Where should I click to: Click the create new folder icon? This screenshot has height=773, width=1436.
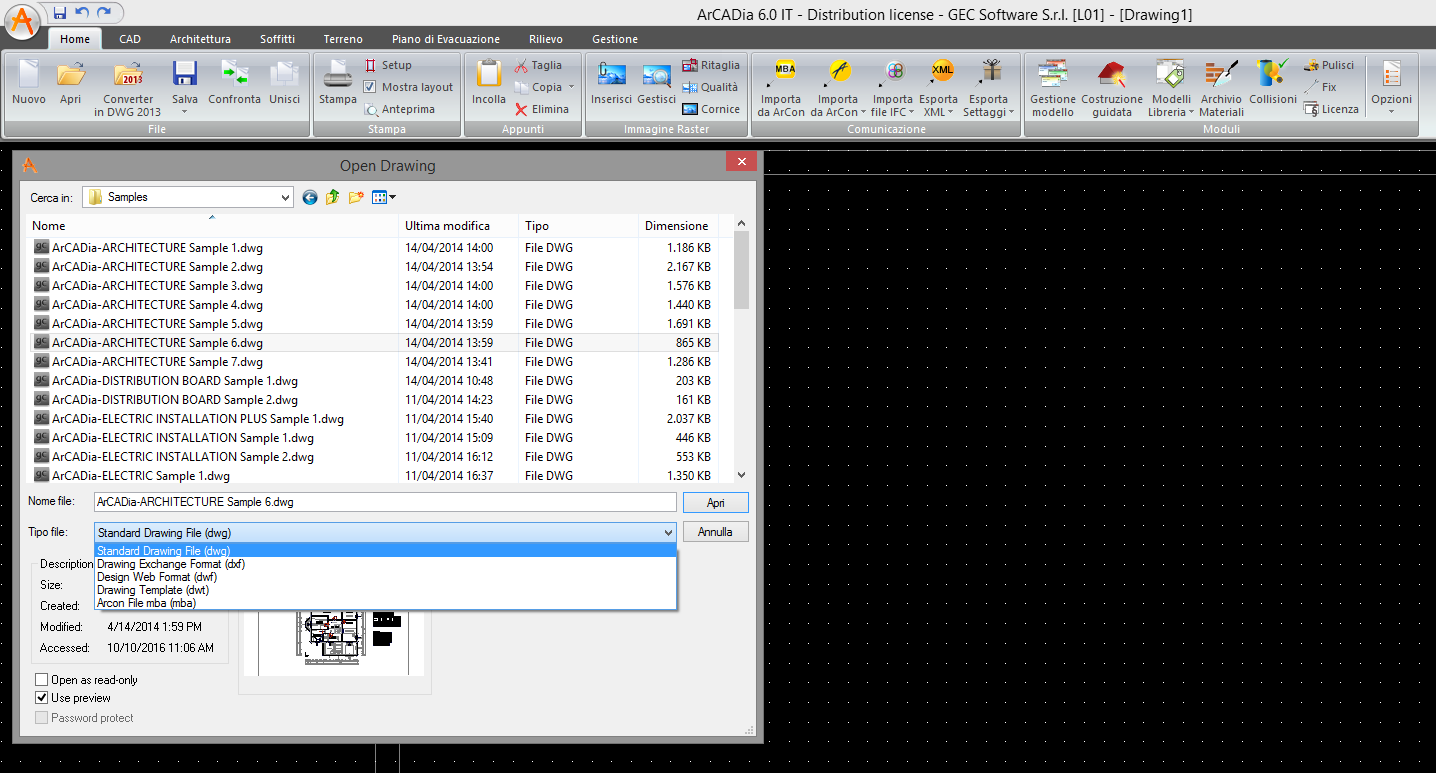(x=356, y=198)
